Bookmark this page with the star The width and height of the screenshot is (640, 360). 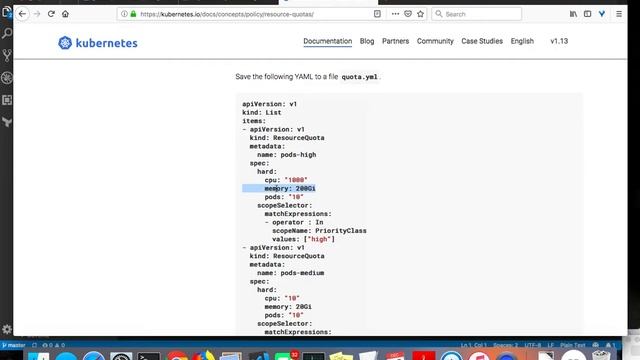point(420,14)
